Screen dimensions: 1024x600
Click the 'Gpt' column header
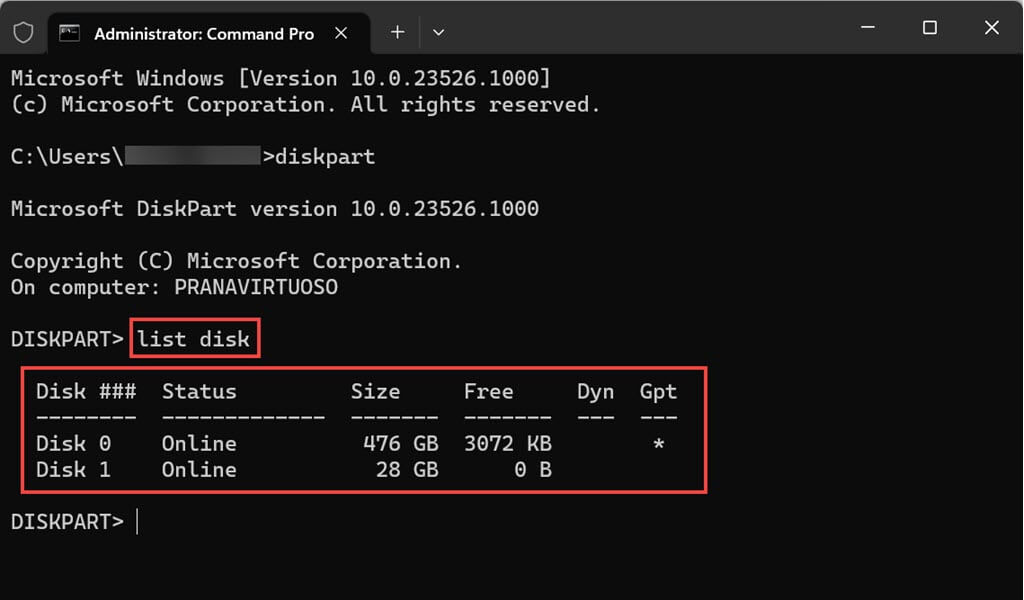658,392
